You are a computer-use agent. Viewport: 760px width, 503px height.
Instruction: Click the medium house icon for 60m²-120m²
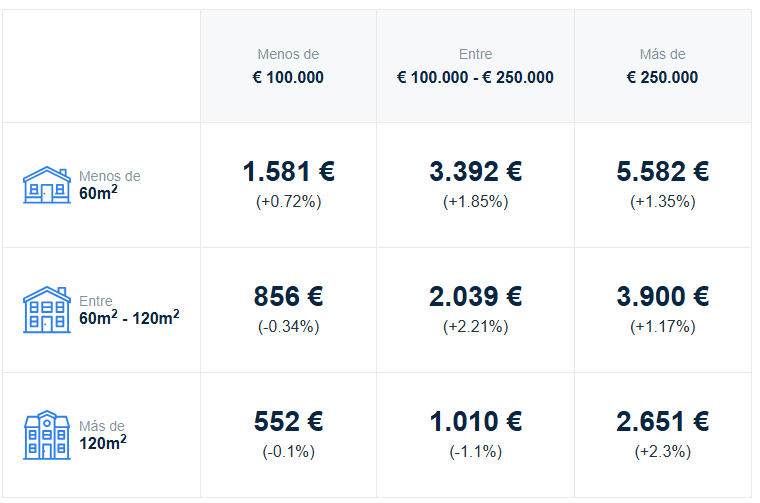click(x=47, y=310)
